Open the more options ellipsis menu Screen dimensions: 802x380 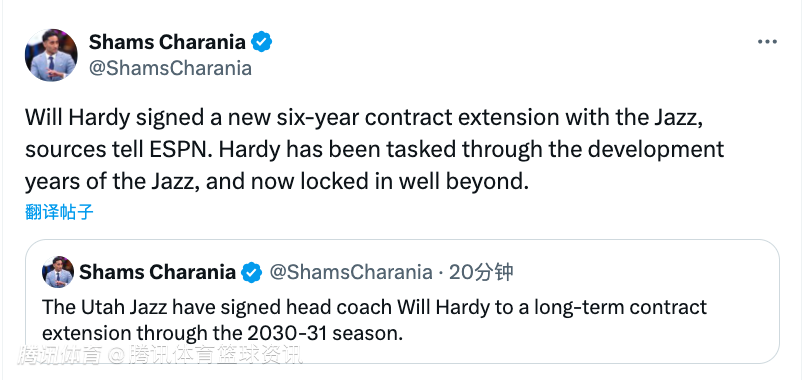767,42
